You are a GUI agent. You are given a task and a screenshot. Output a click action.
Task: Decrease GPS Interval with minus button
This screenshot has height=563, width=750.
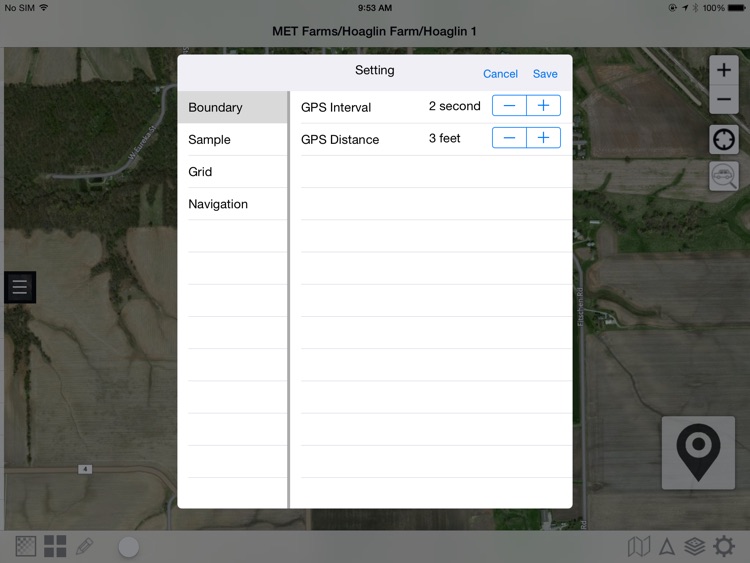(x=509, y=106)
